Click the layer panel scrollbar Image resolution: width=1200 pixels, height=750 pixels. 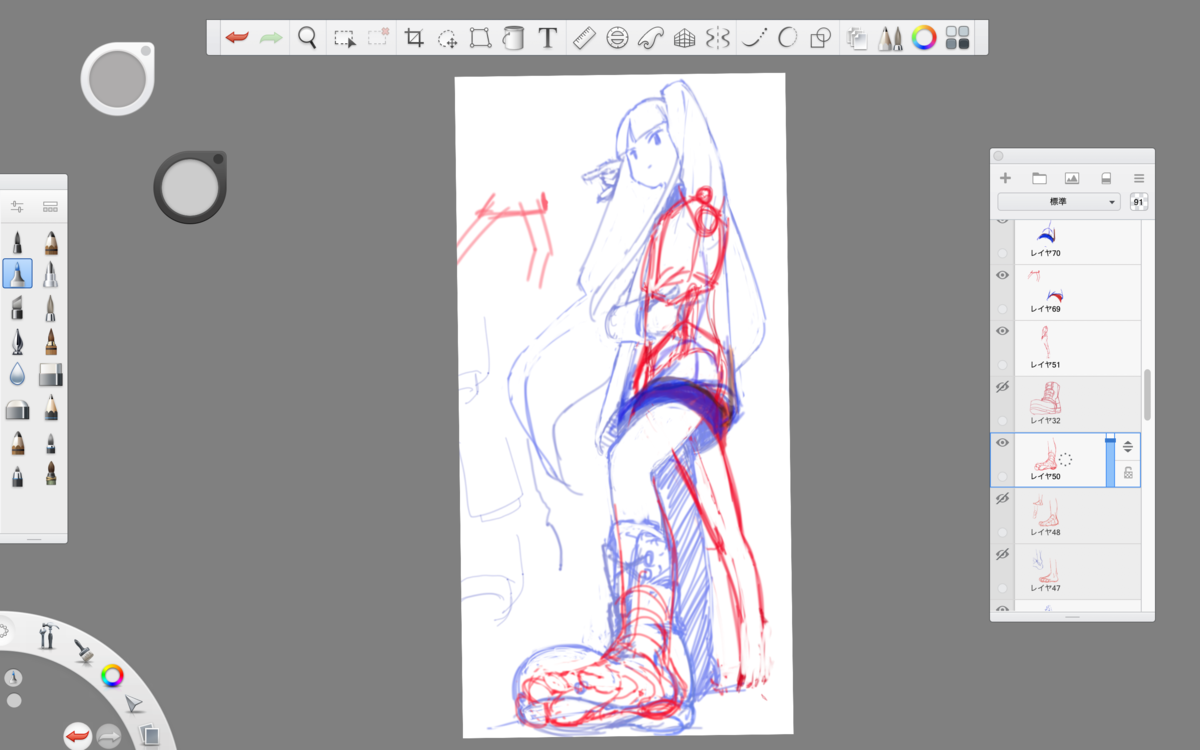pos(1147,395)
